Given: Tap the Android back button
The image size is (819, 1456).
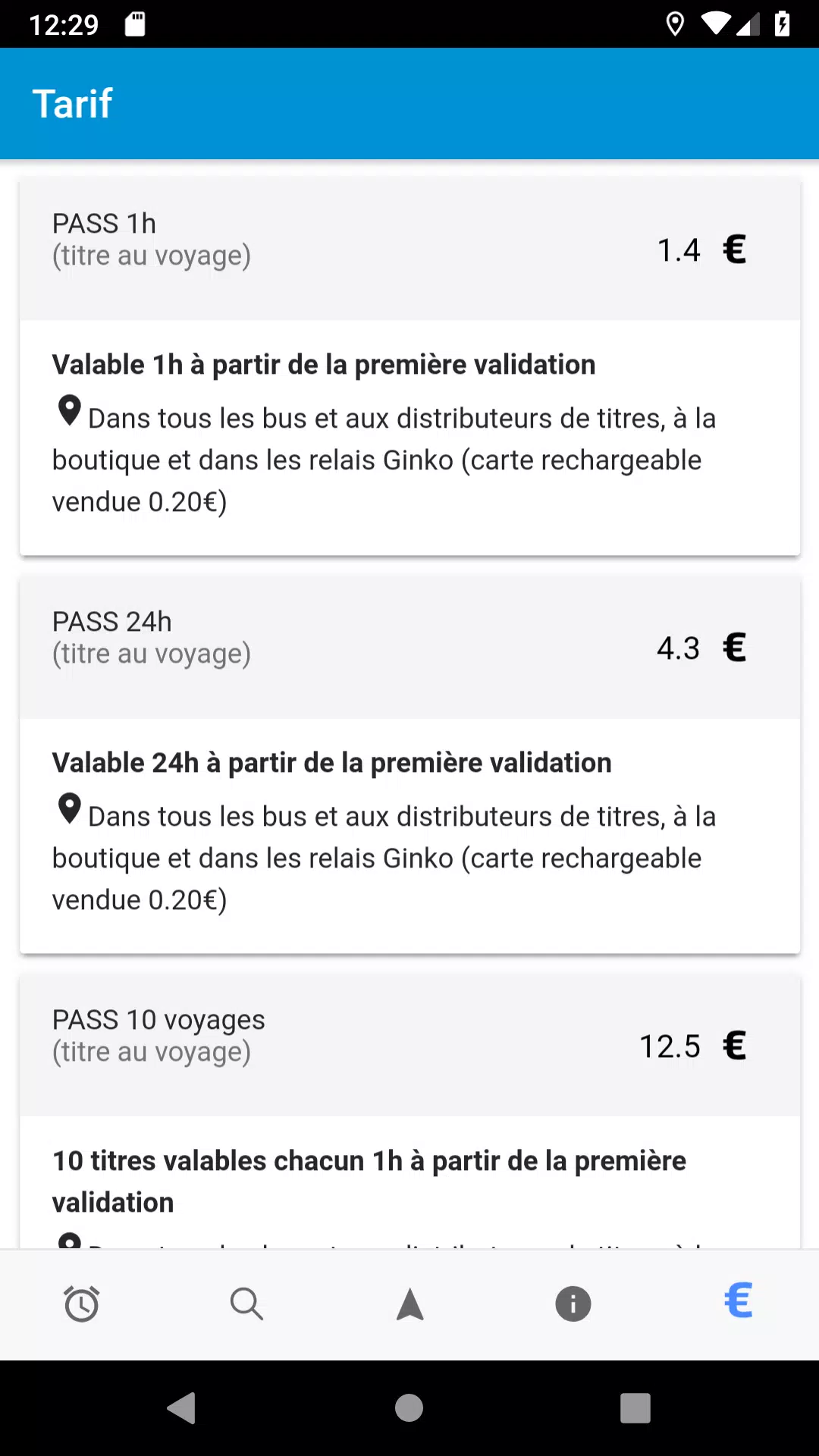Looking at the screenshot, I should (x=182, y=1408).
